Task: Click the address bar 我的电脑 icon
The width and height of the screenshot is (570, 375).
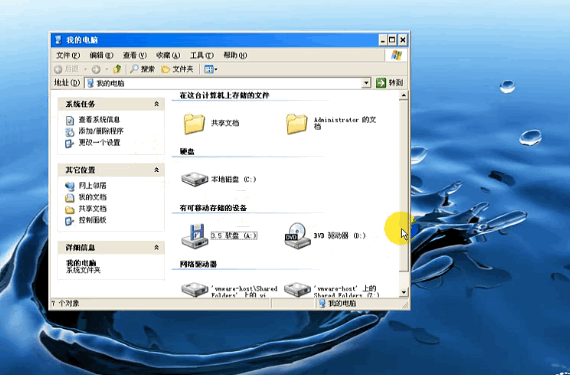Action: (91, 83)
